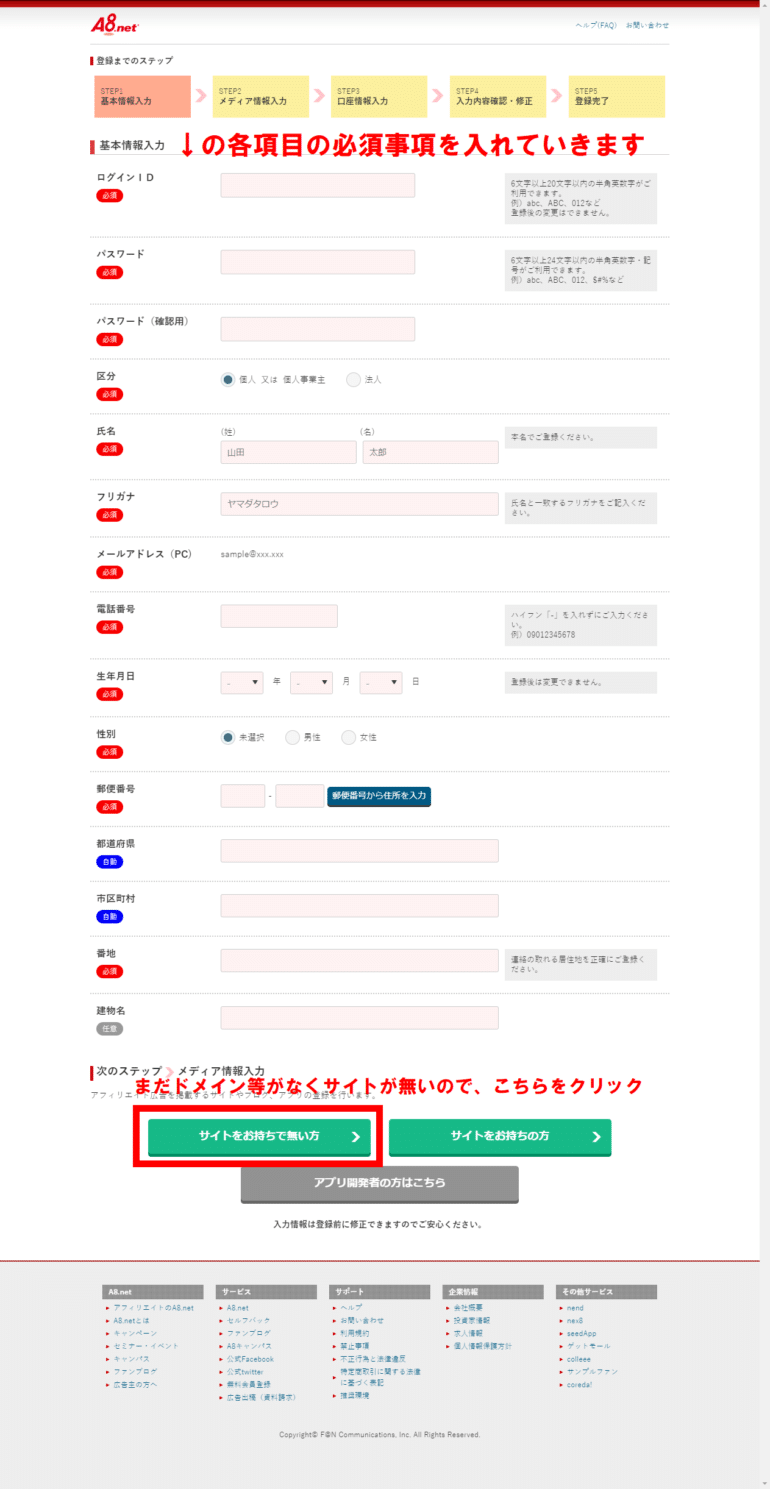Open footer link 推奨環境
Image resolution: width=770 pixels, height=1489 pixels.
(x=354, y=1396)
